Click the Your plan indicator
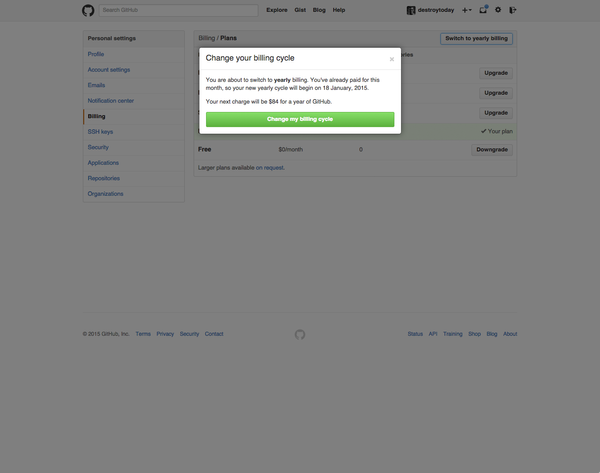600x473 pixels. pos(497,131)
